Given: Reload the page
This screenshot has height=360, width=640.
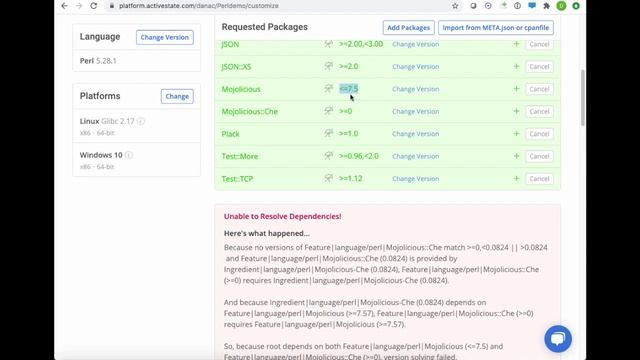Looking at the screenshot, I should (x=93, y=6).
